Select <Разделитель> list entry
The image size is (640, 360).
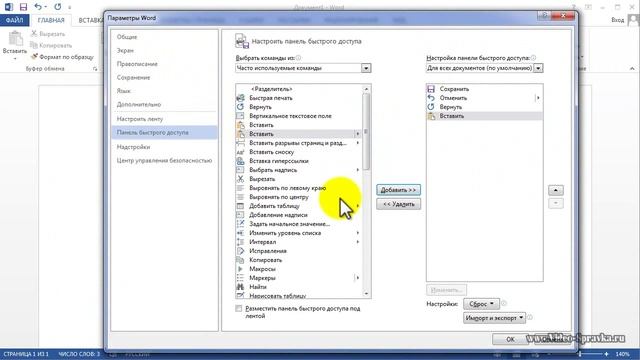pyautogui.click(x=298, y=89)
